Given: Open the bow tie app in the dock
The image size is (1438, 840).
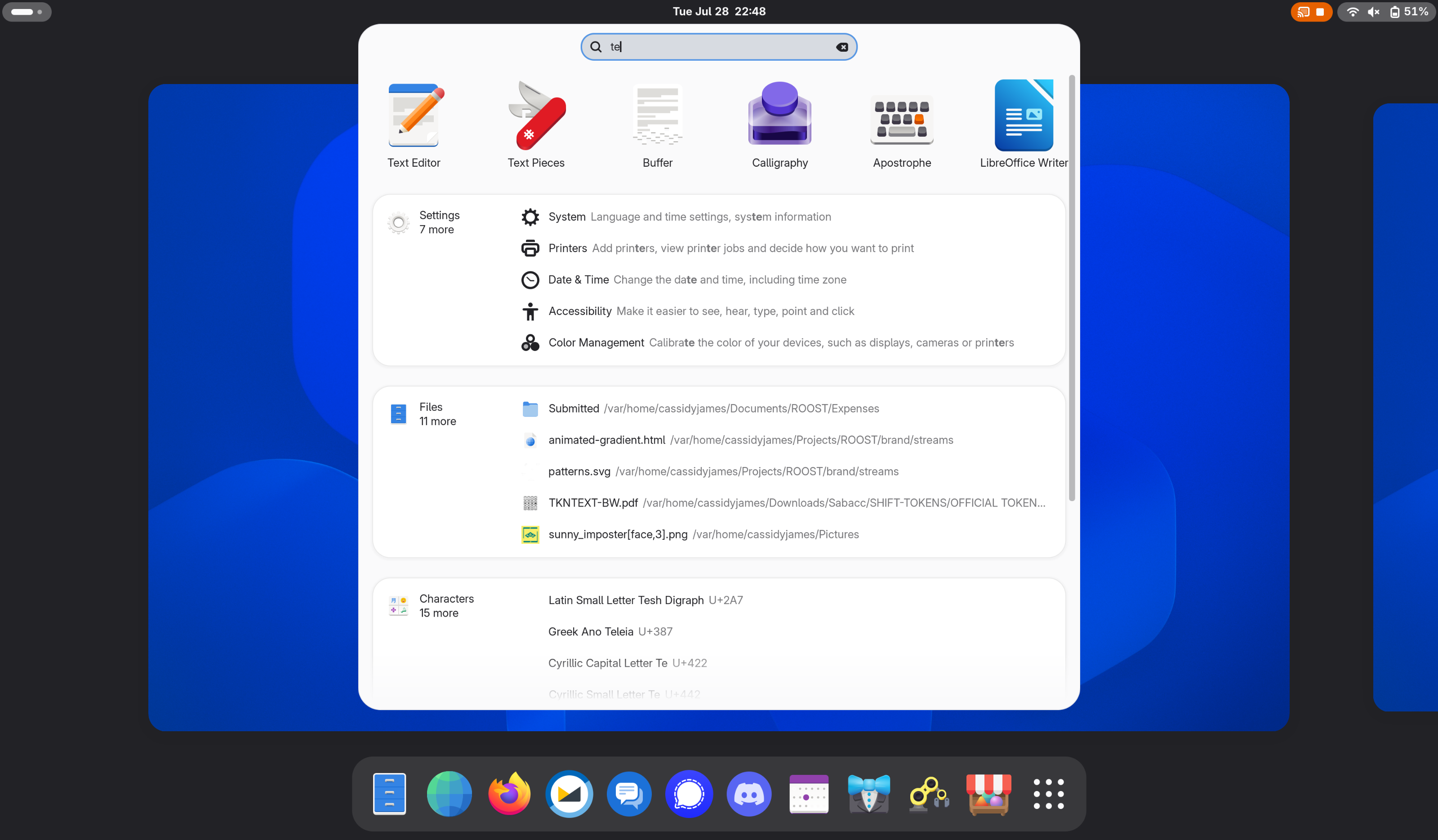Looking at the screenshot, I should [x=868, y=794].
